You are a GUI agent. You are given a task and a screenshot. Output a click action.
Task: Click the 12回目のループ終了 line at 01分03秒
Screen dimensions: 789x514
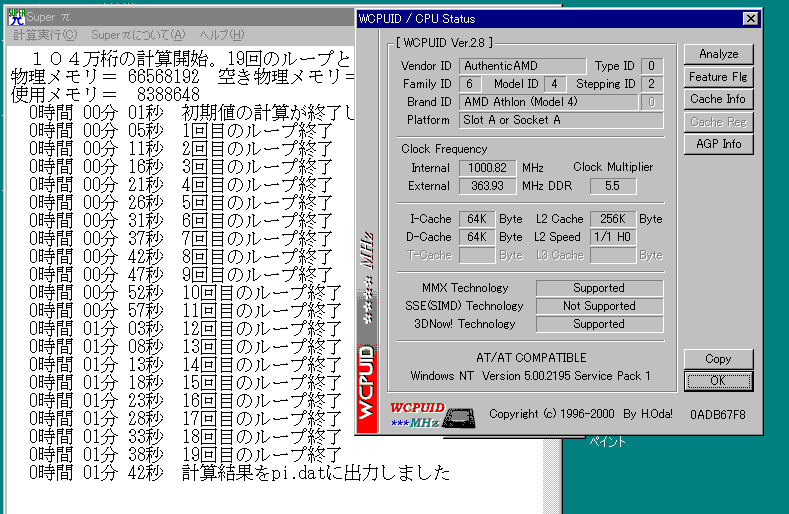tap(185, 329)
